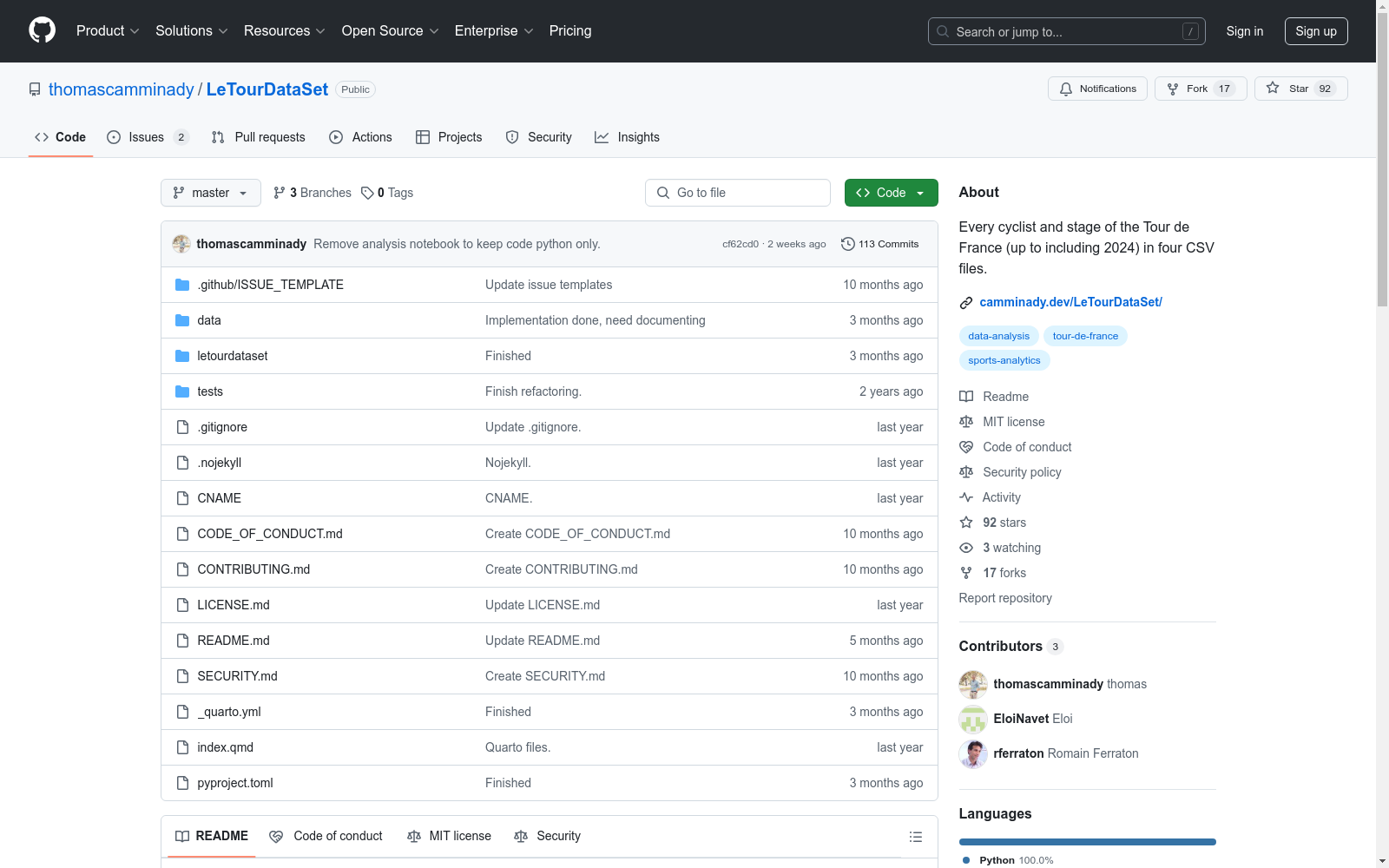Open the index.qmd file

click(x=226, y=747)
